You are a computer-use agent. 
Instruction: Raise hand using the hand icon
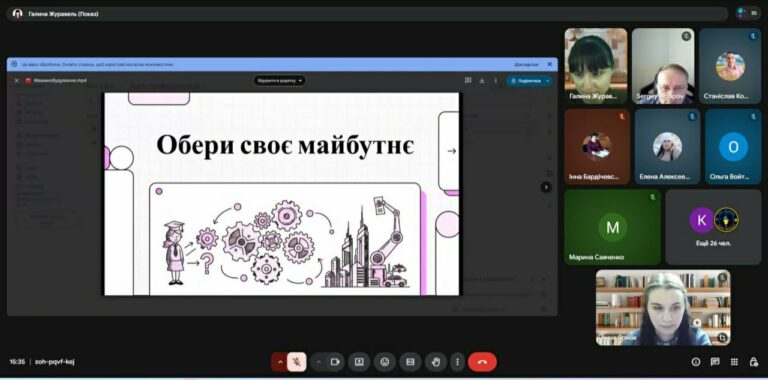click(435, 362)
